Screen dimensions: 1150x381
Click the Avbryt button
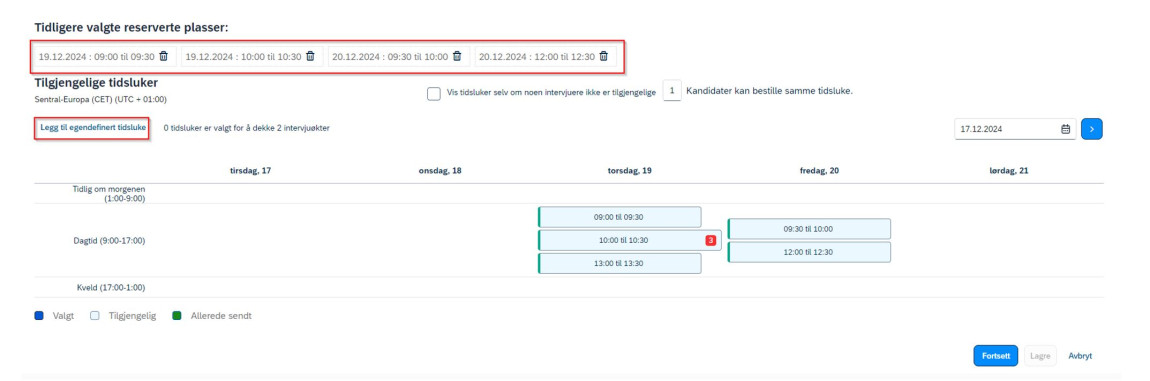pyautogui.click(x=1080, y=355)
